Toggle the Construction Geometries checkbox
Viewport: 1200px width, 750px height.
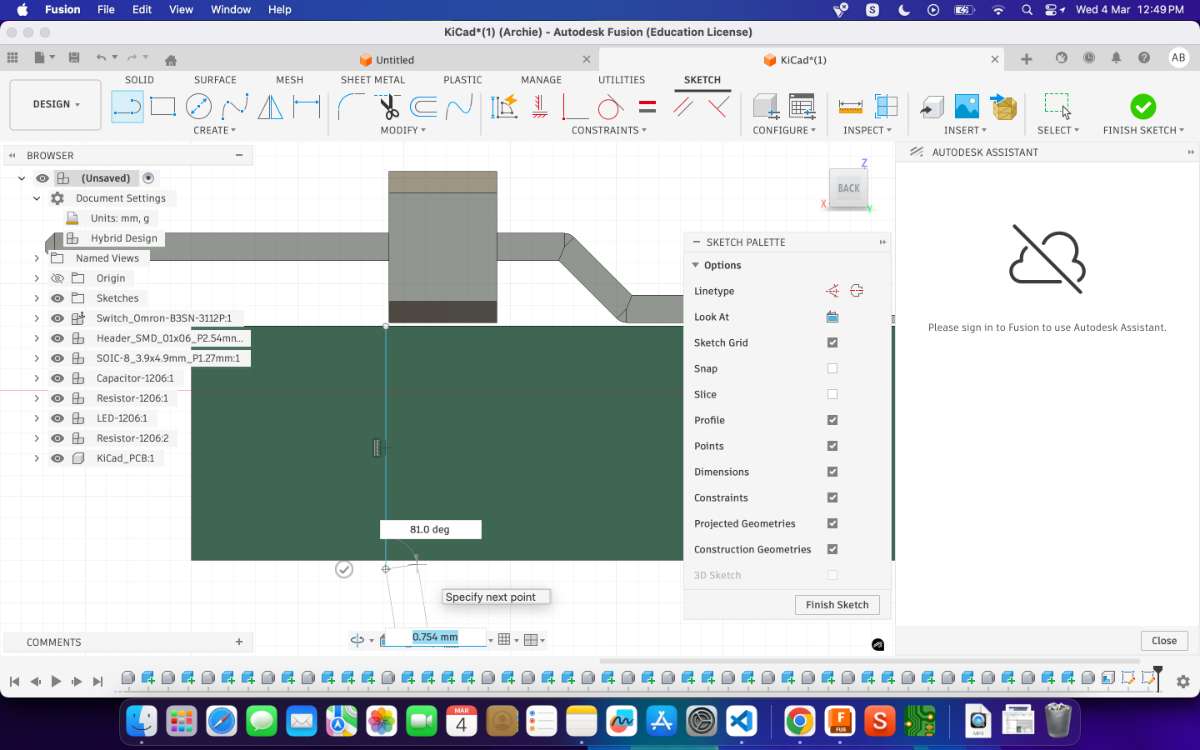pos(833,549)
